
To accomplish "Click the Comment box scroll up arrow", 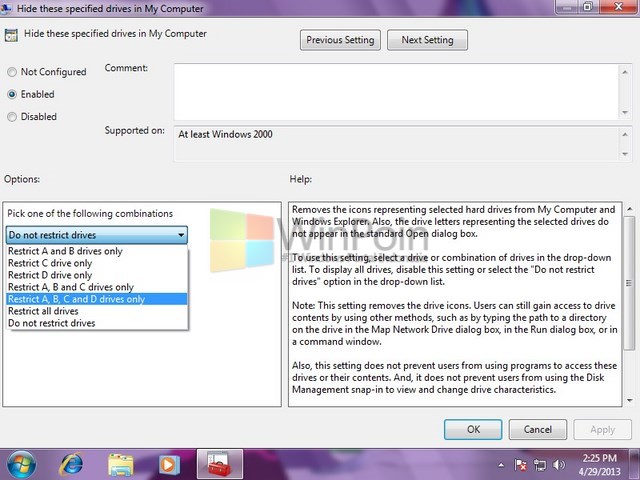I will [x=625, y=72].
